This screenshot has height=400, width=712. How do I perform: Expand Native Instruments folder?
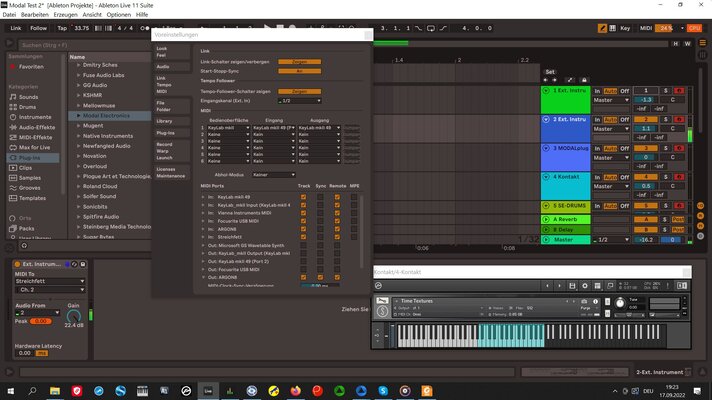(x=79, y=136)
